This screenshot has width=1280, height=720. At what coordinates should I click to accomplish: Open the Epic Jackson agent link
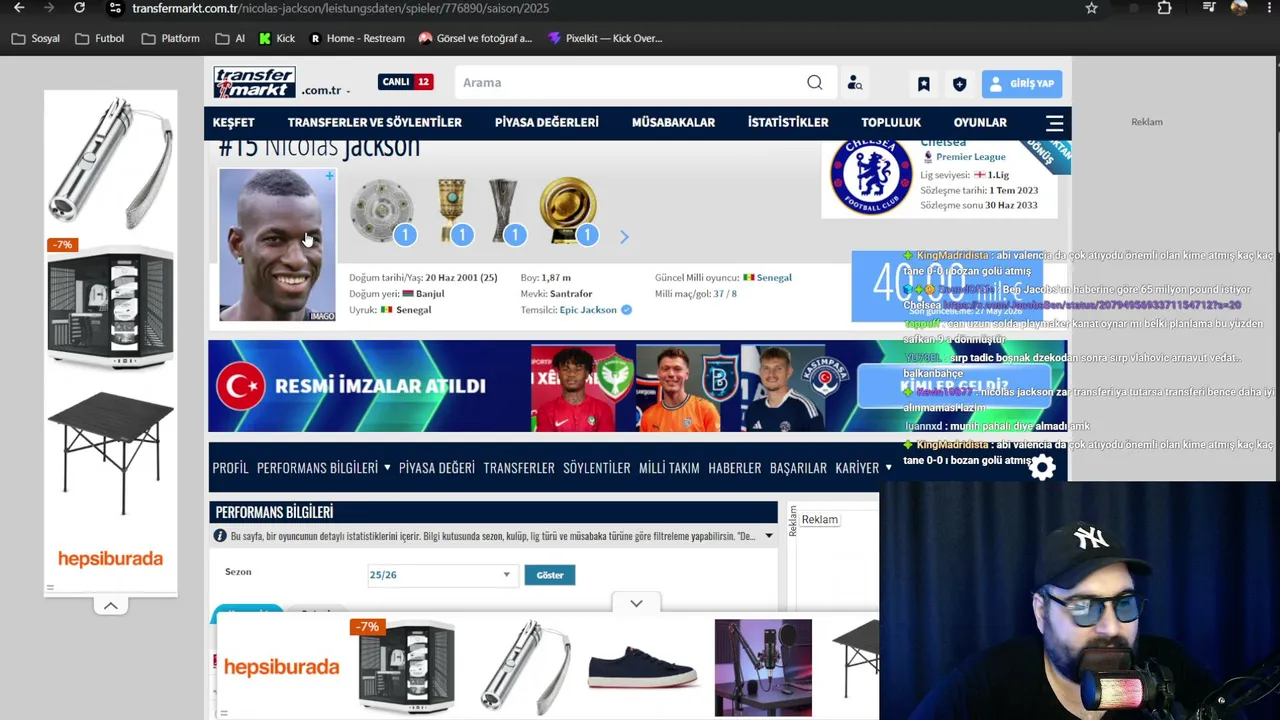coord(588,310)
